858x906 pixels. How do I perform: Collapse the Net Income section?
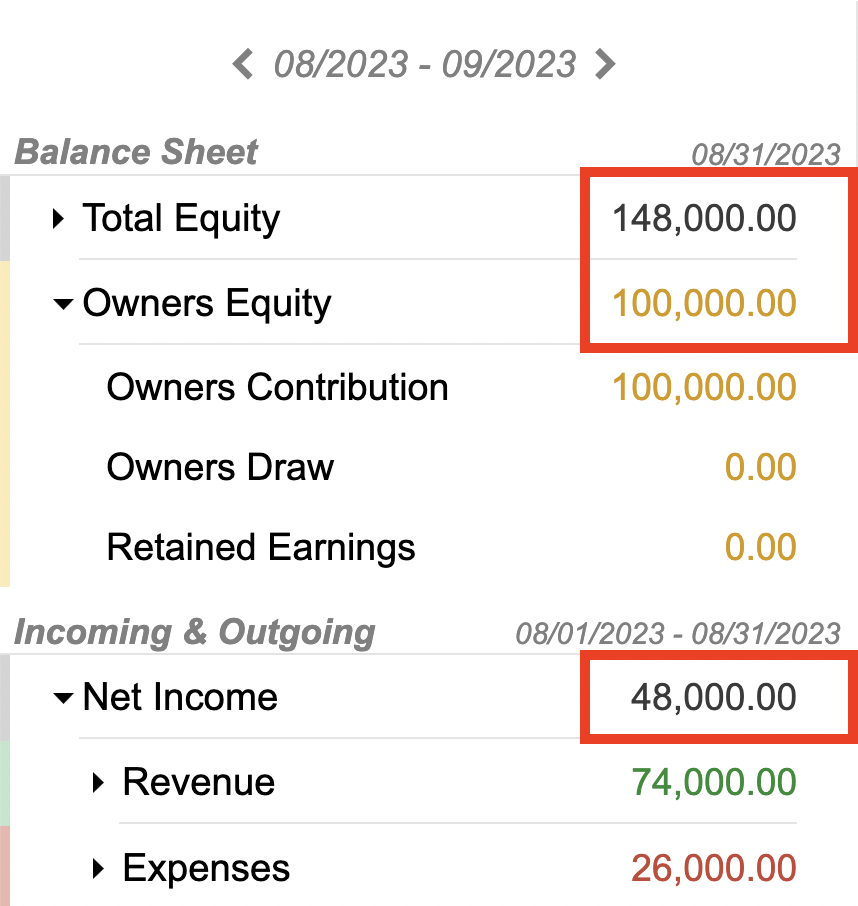pos(62,697)
